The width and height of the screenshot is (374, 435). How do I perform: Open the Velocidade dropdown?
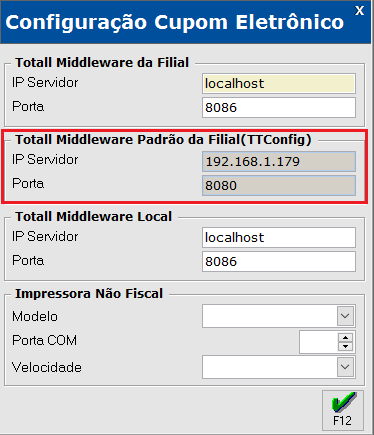(345, 367)
